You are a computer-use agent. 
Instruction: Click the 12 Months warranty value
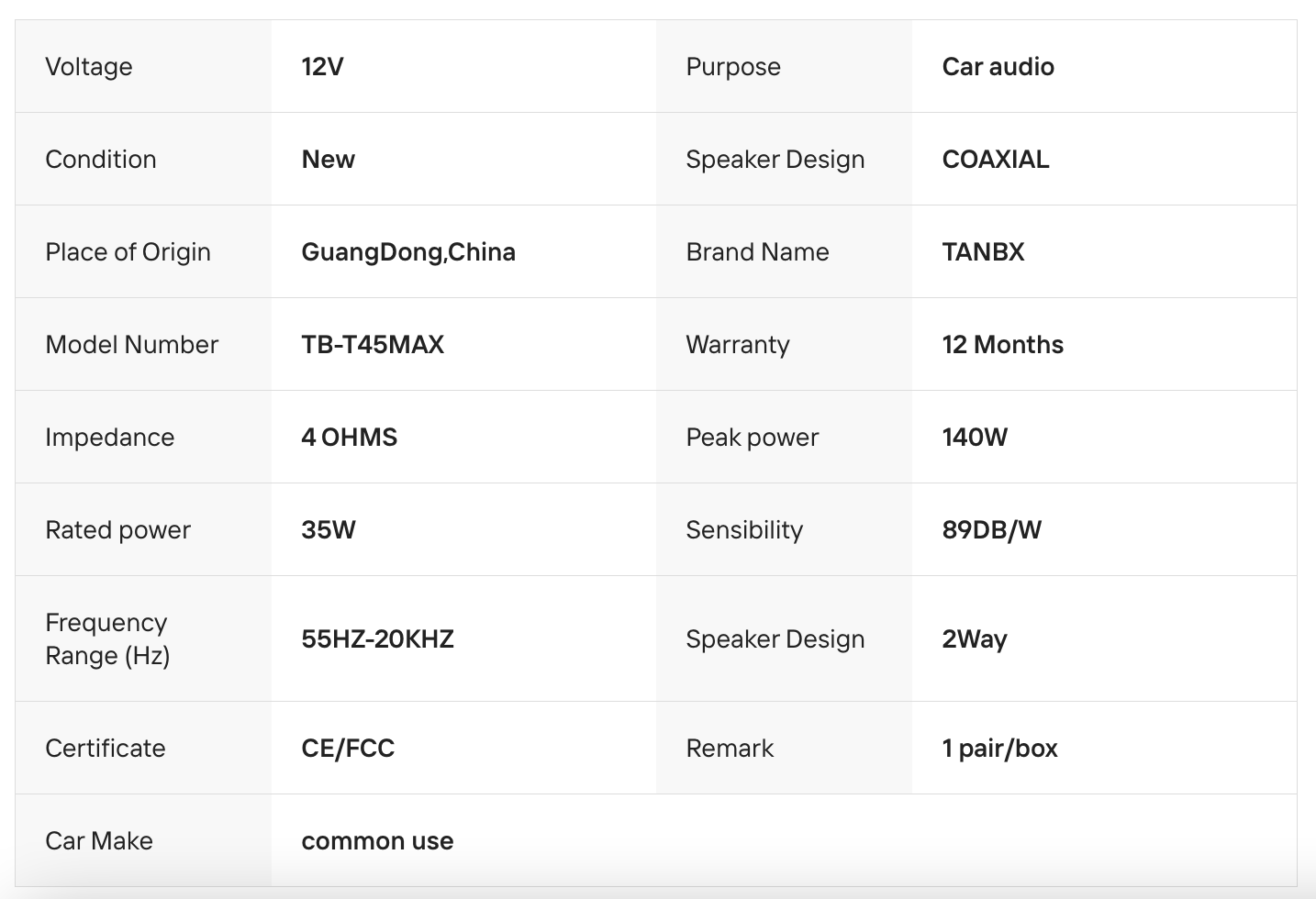click(x=1002, y=345)
